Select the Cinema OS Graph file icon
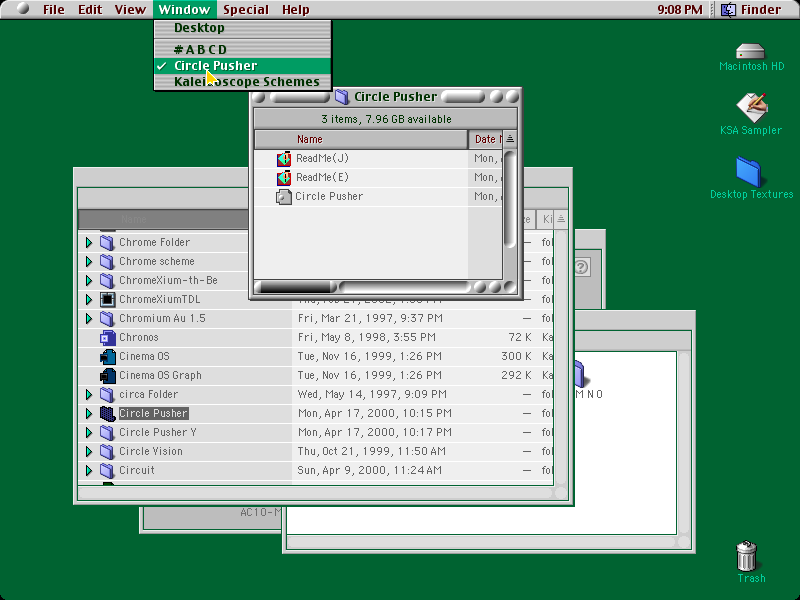The height and width of the screenshot is (600, 800). click(108, 375)
